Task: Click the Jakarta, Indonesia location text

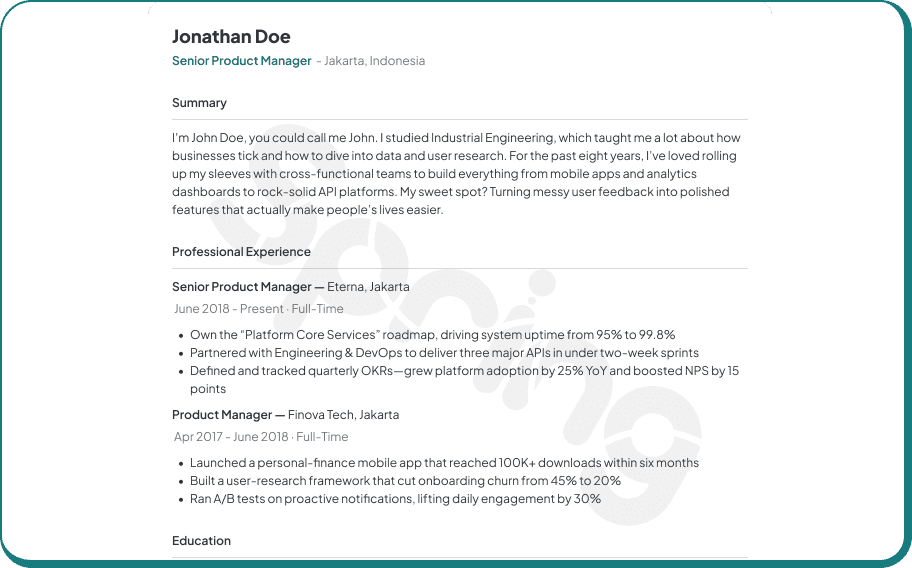Action: click(374, 61)
